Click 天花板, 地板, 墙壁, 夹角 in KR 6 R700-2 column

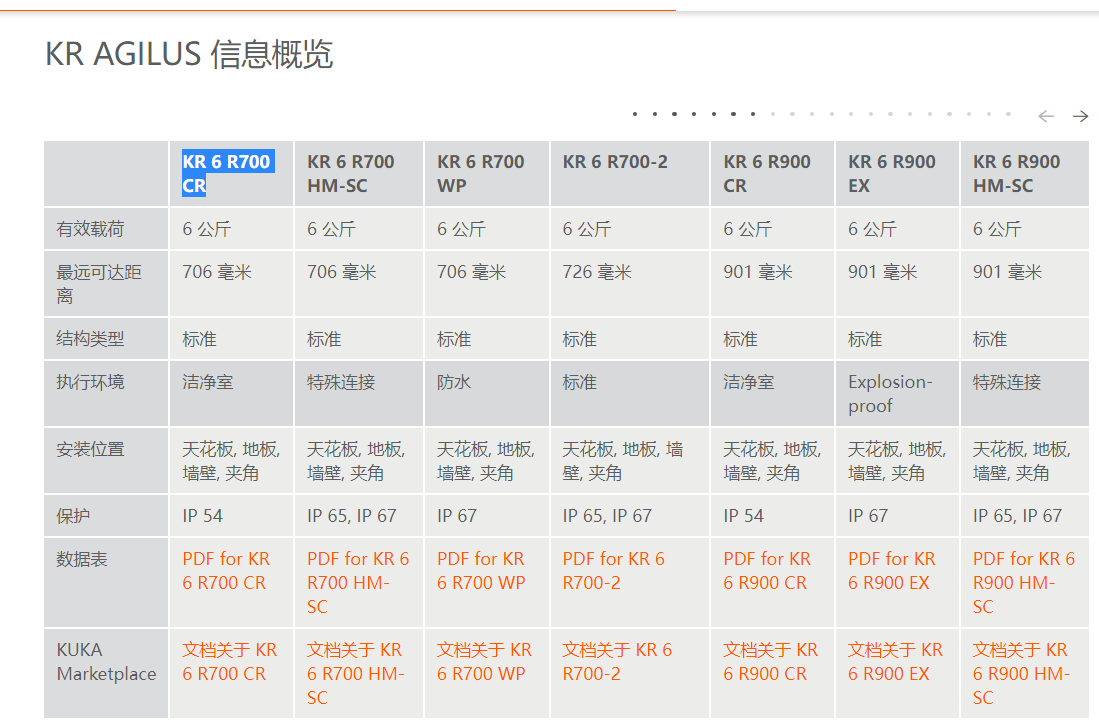622,461
